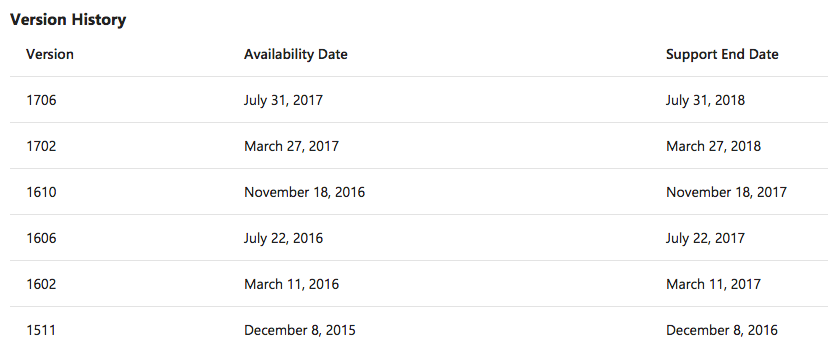Click support end date March 27, 2018
The image size is (828, 361).
click(713, 146)
